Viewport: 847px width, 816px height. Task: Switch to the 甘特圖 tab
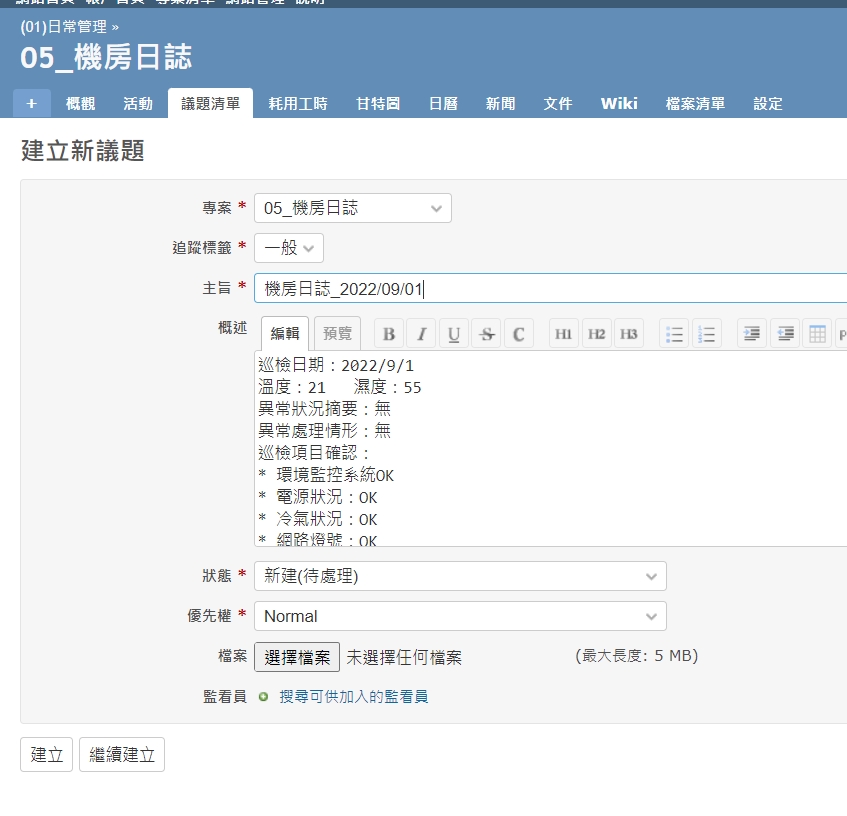[x=378, y=104]
